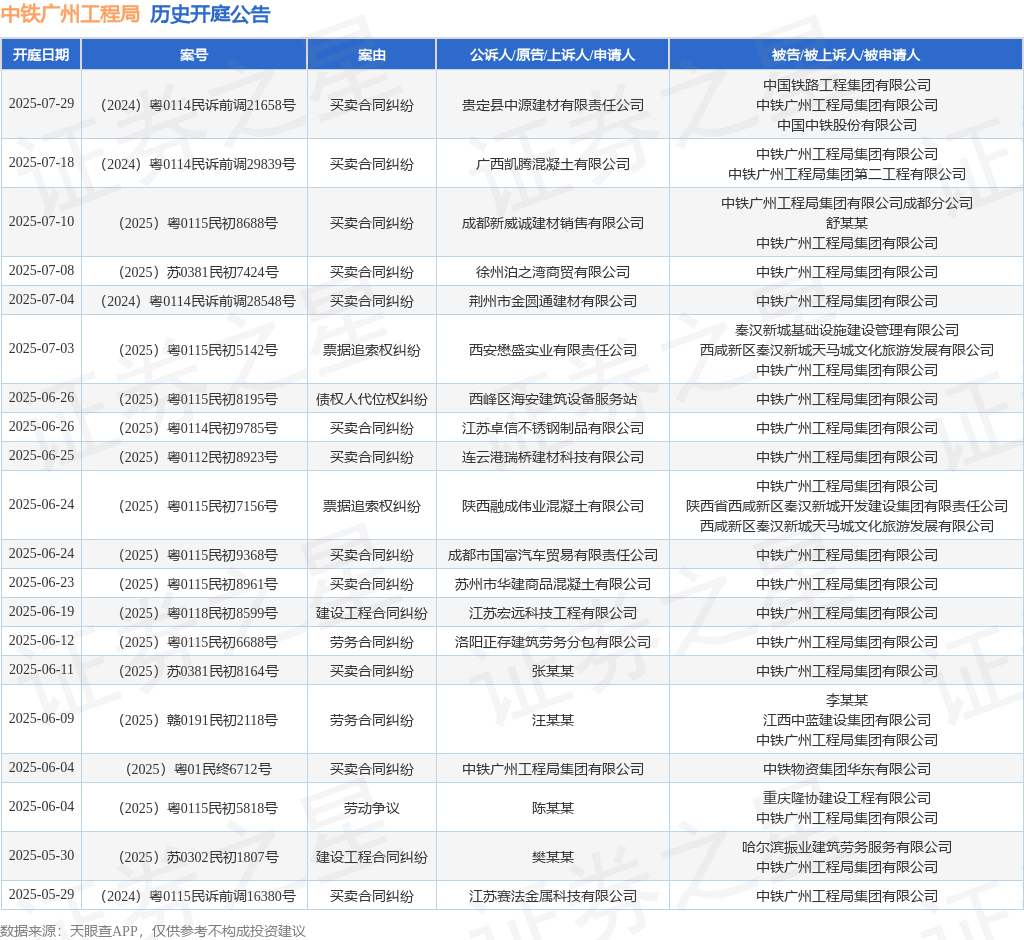
Task: Select plaintiff 广西凯腾混凝土有限公司
Action: 552,164
